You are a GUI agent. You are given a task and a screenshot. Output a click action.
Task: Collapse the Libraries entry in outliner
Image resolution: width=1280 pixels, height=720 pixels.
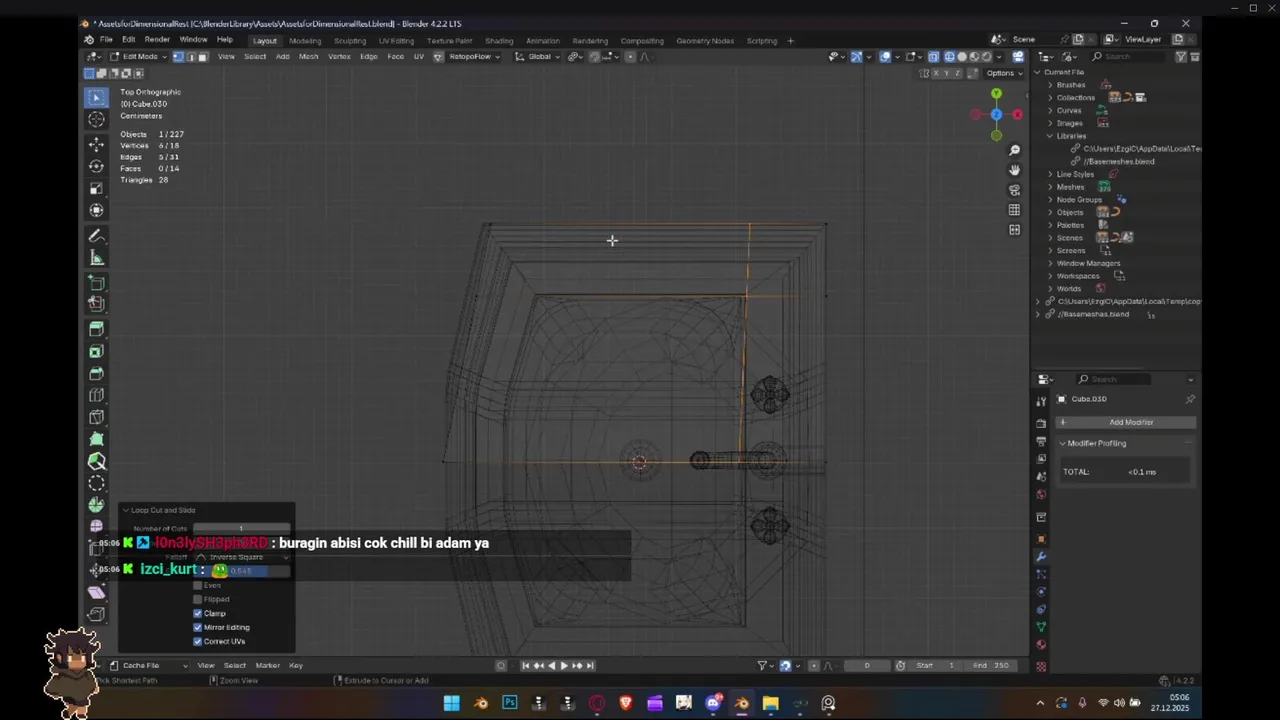coord(1050,136)
